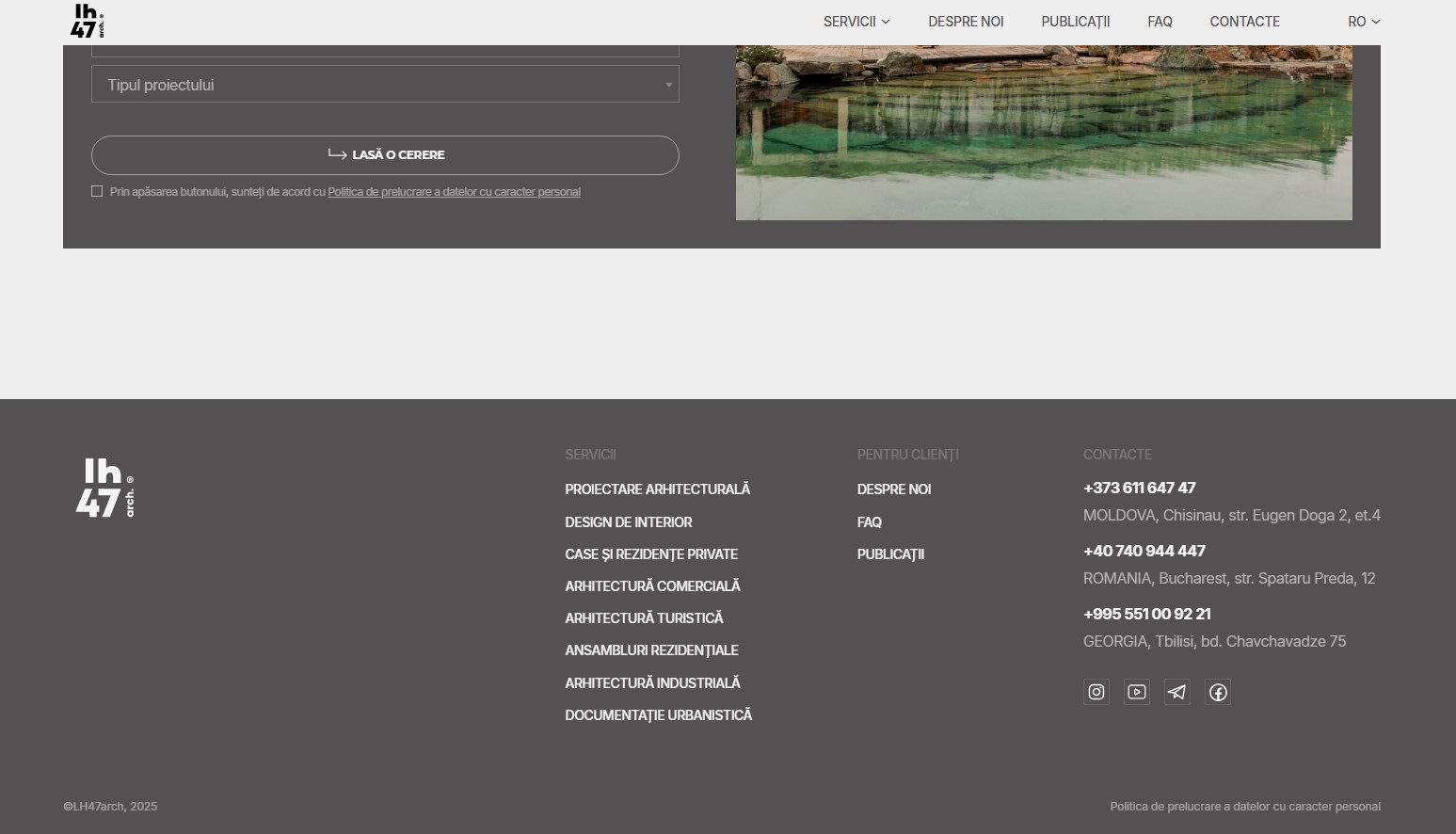Screen dimensions: 1456x834
Task: Select the Tbilisi address text
Action: (x=1214, y=641)
